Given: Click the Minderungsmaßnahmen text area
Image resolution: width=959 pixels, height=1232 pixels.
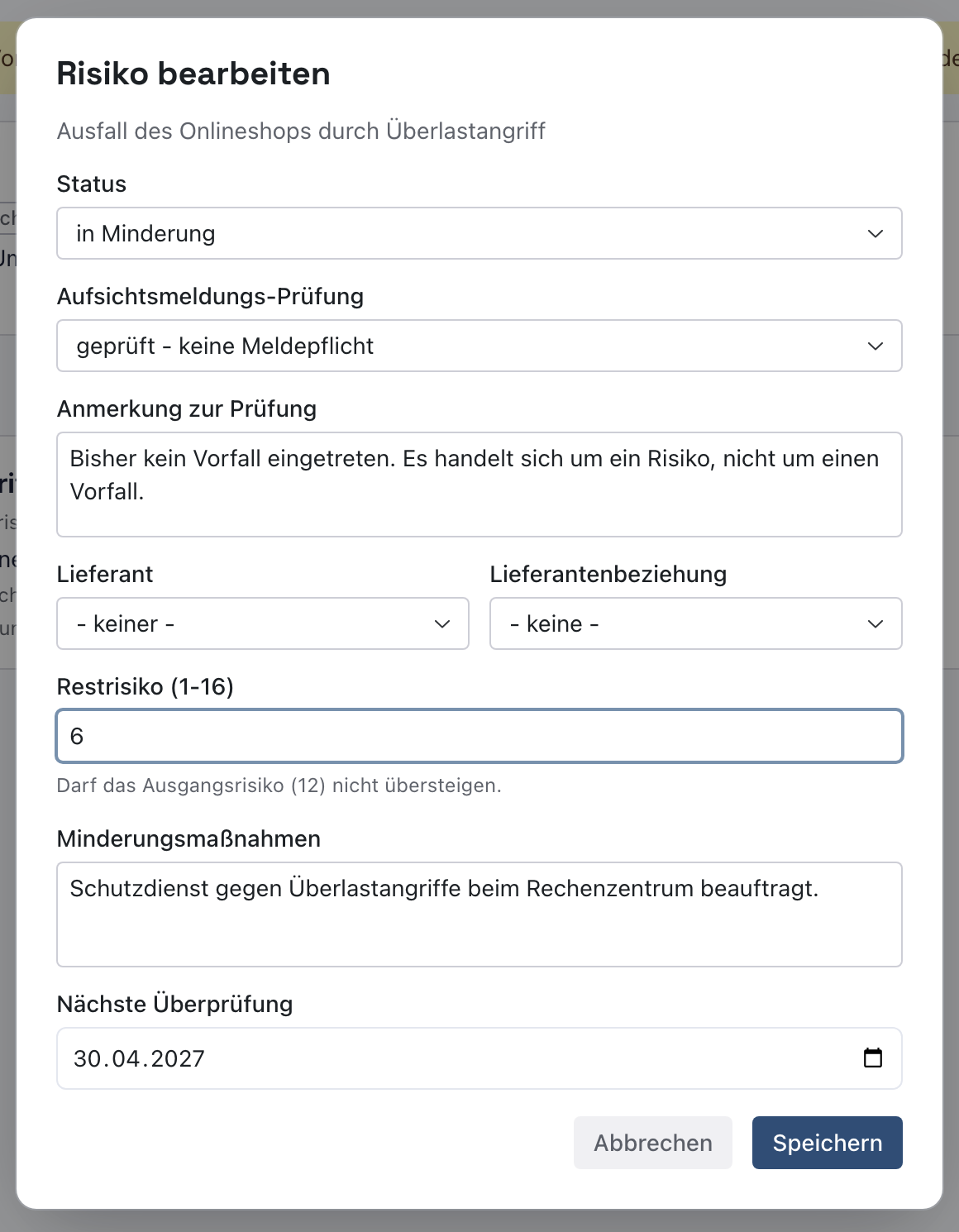Looking at the screenshot, I should tap(479, 914).
